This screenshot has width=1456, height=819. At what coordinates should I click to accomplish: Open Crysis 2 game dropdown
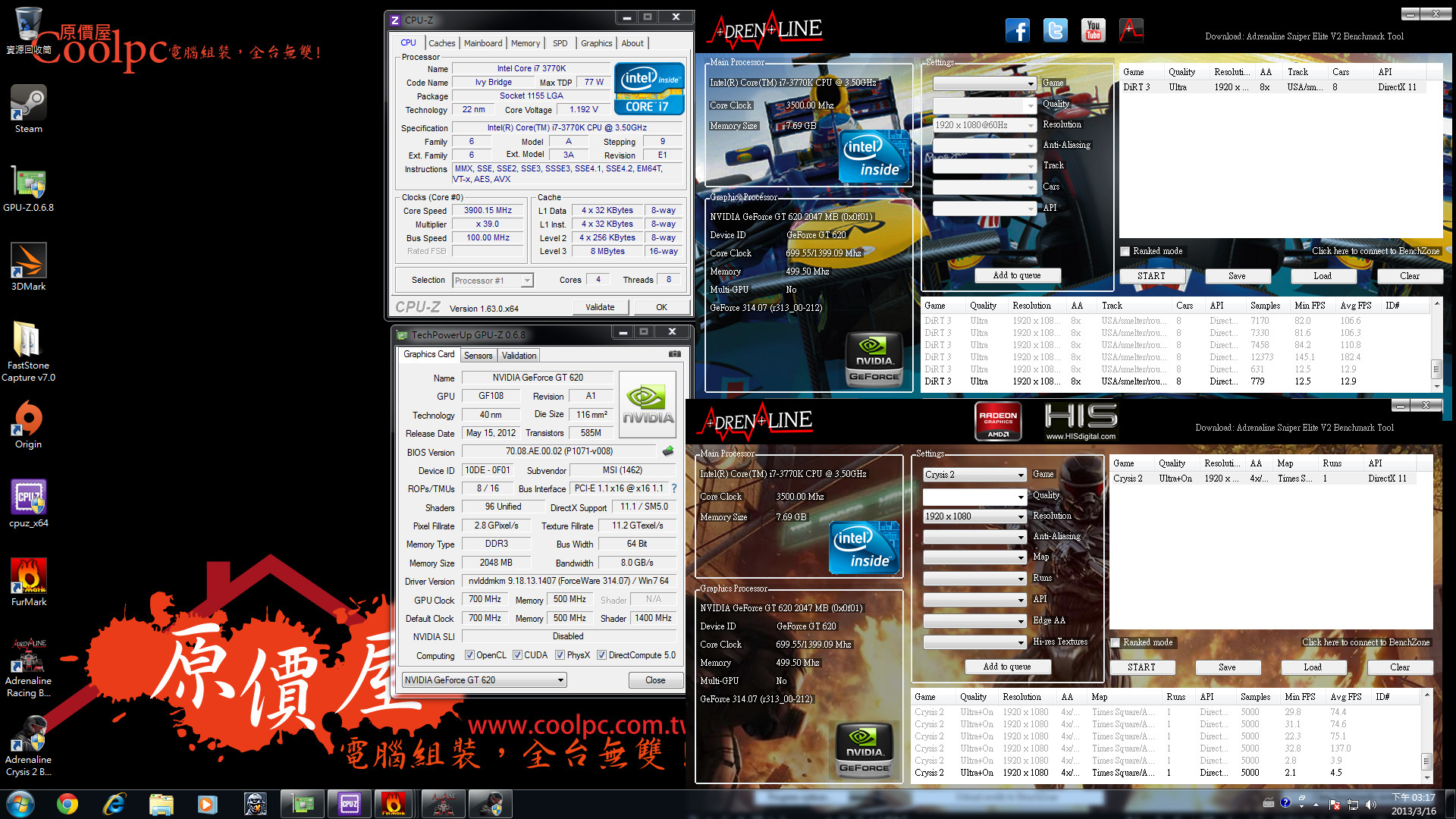click(x=974, y=475)
